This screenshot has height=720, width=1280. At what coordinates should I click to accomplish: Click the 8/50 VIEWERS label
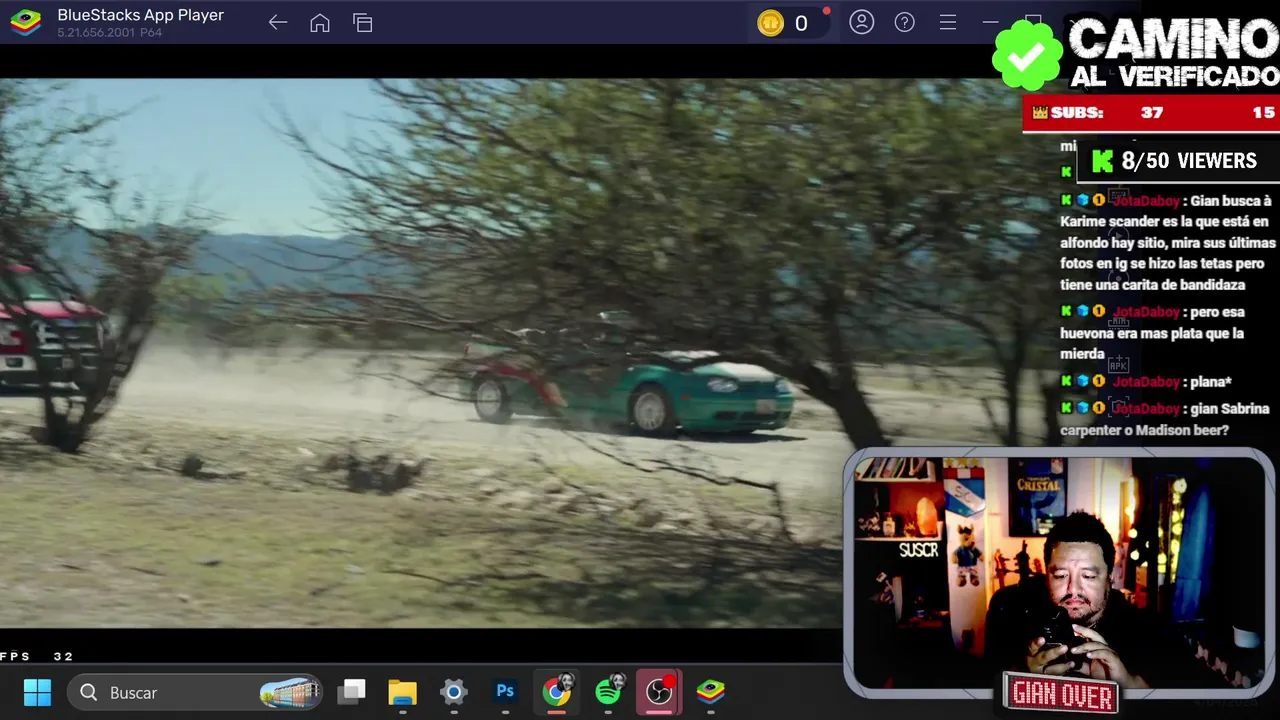click(x=1176, y=161)
